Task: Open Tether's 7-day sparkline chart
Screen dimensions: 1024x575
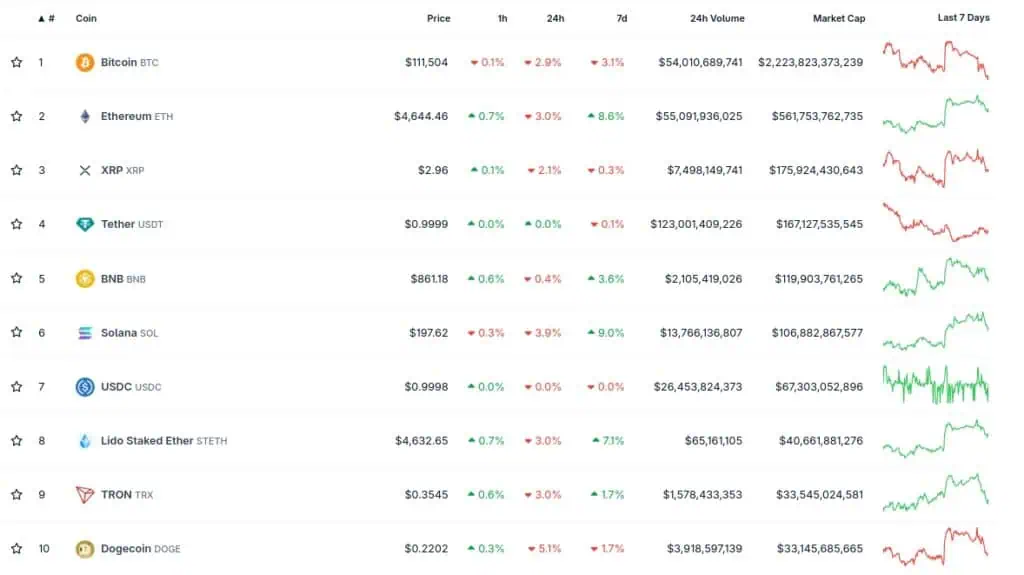Action: click(936, 222)
